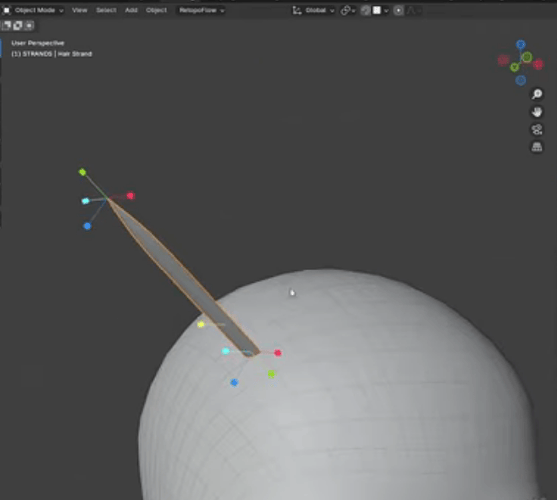
Task: Toggle snapping magnet icon
Action: coord(366,11)
